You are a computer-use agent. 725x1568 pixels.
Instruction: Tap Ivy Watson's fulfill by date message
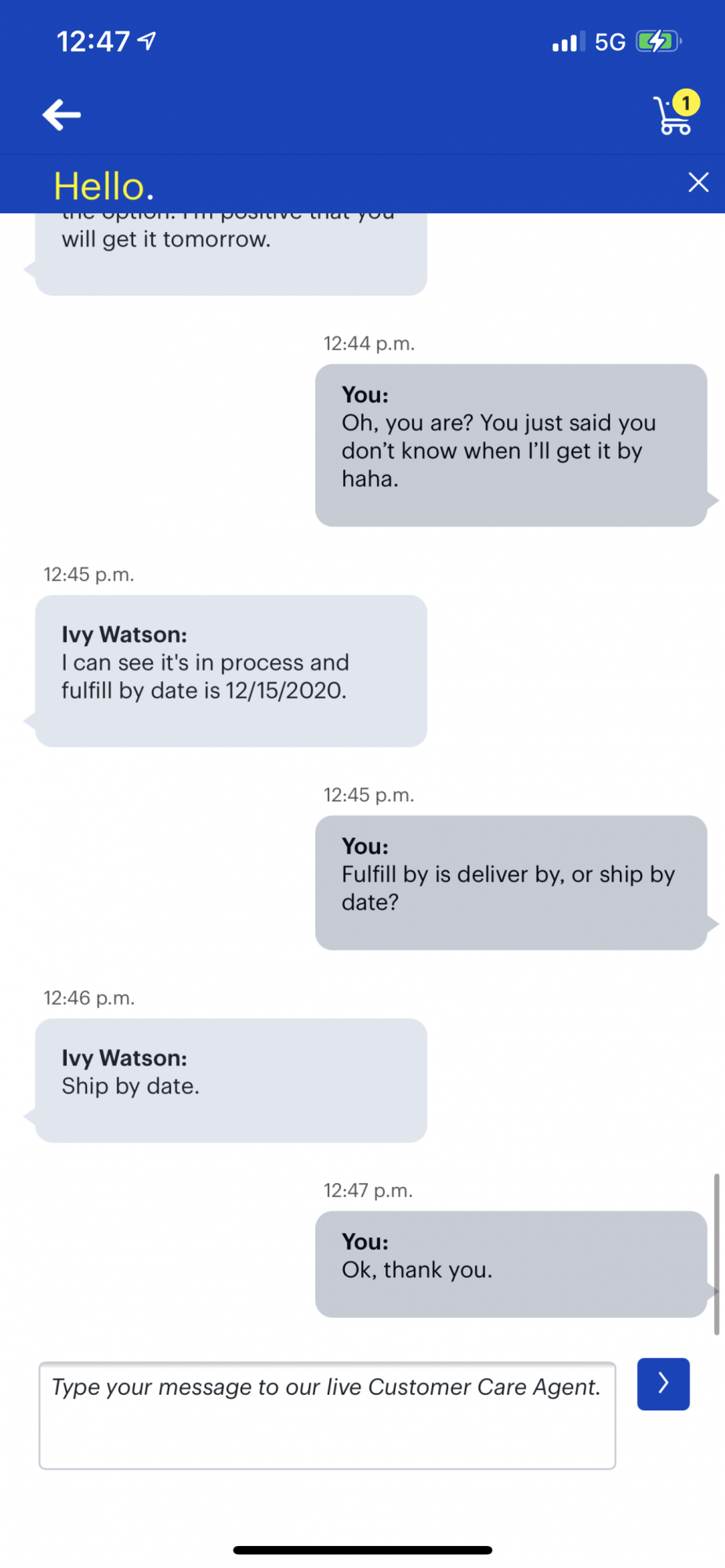click(x=230, y=670)
